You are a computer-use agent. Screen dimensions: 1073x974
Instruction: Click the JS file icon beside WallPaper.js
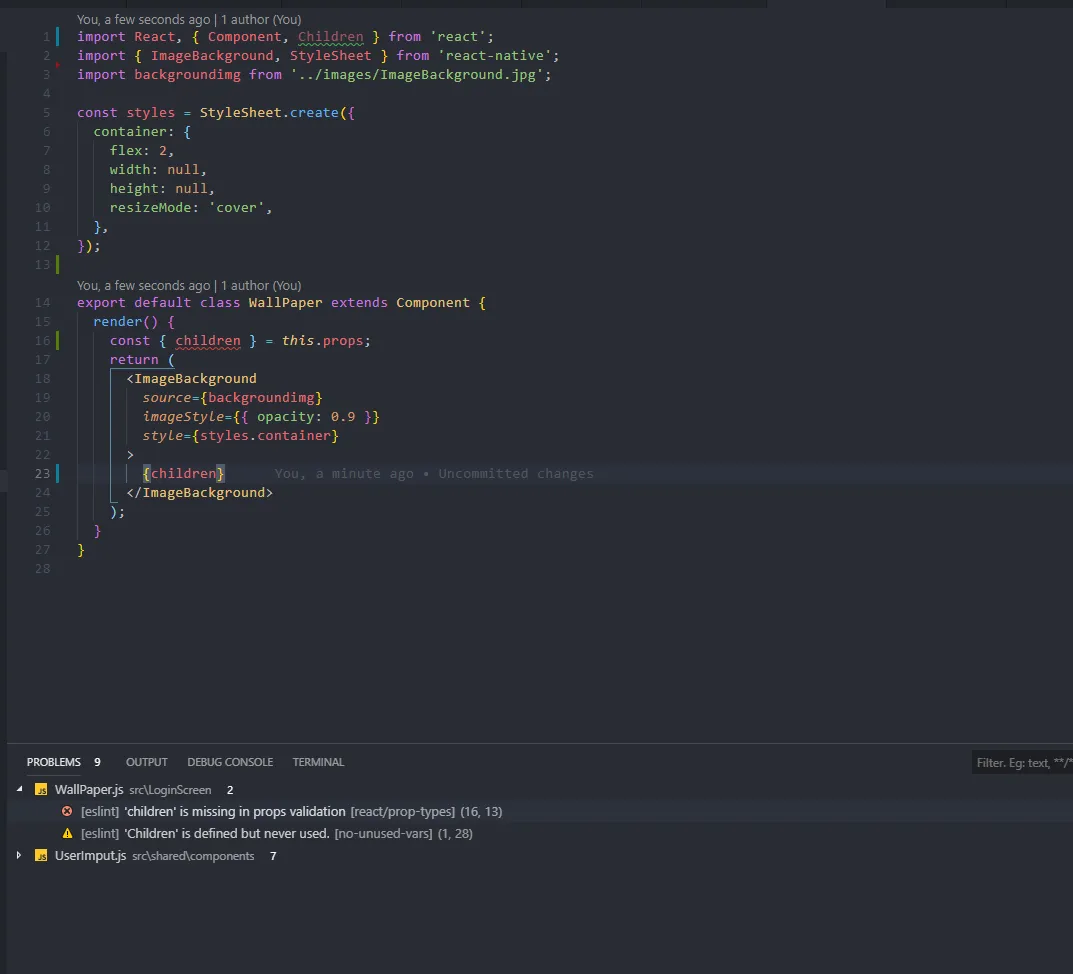[41, 789]
